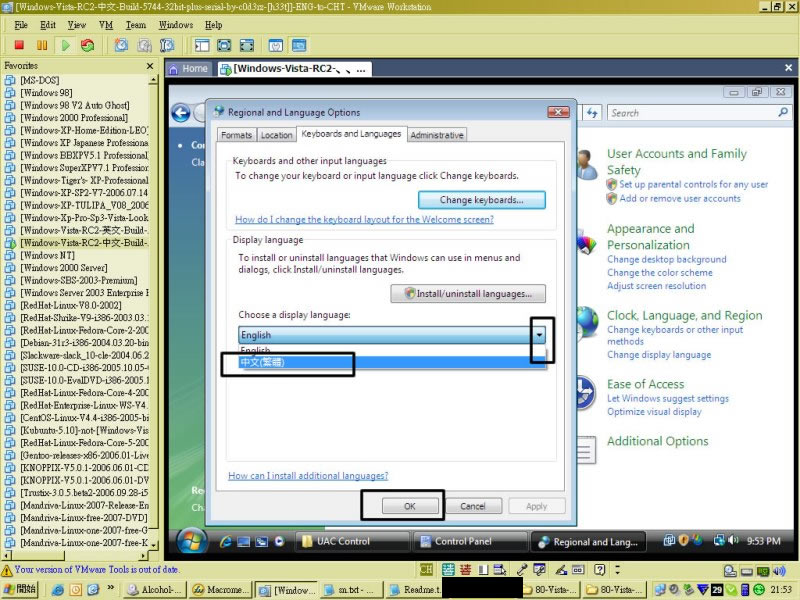
Task: Take a snapshot using the first snapshot icon
Action: tap(121, 45)
